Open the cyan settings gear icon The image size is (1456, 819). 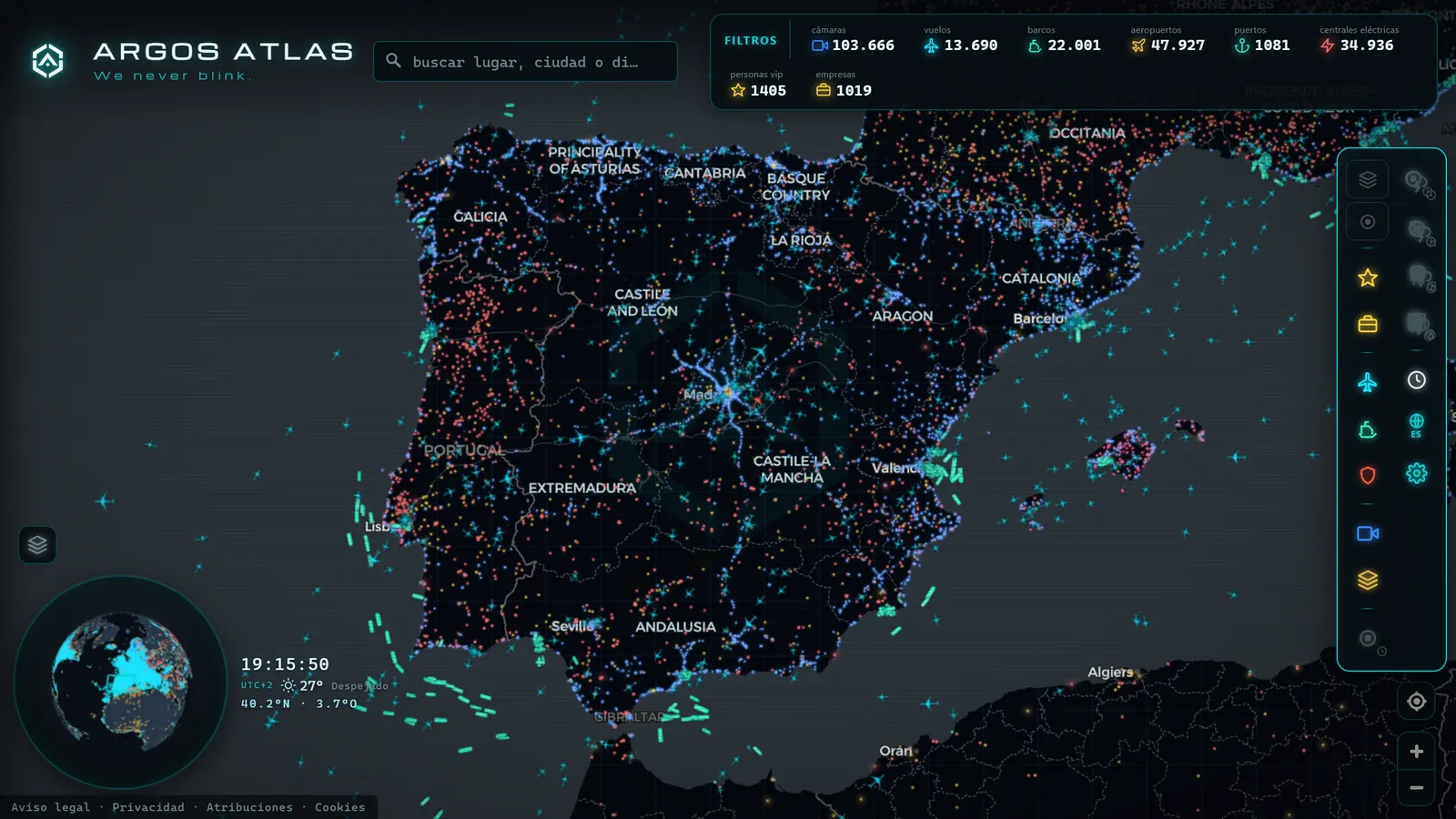click(x=1417, y=473)
